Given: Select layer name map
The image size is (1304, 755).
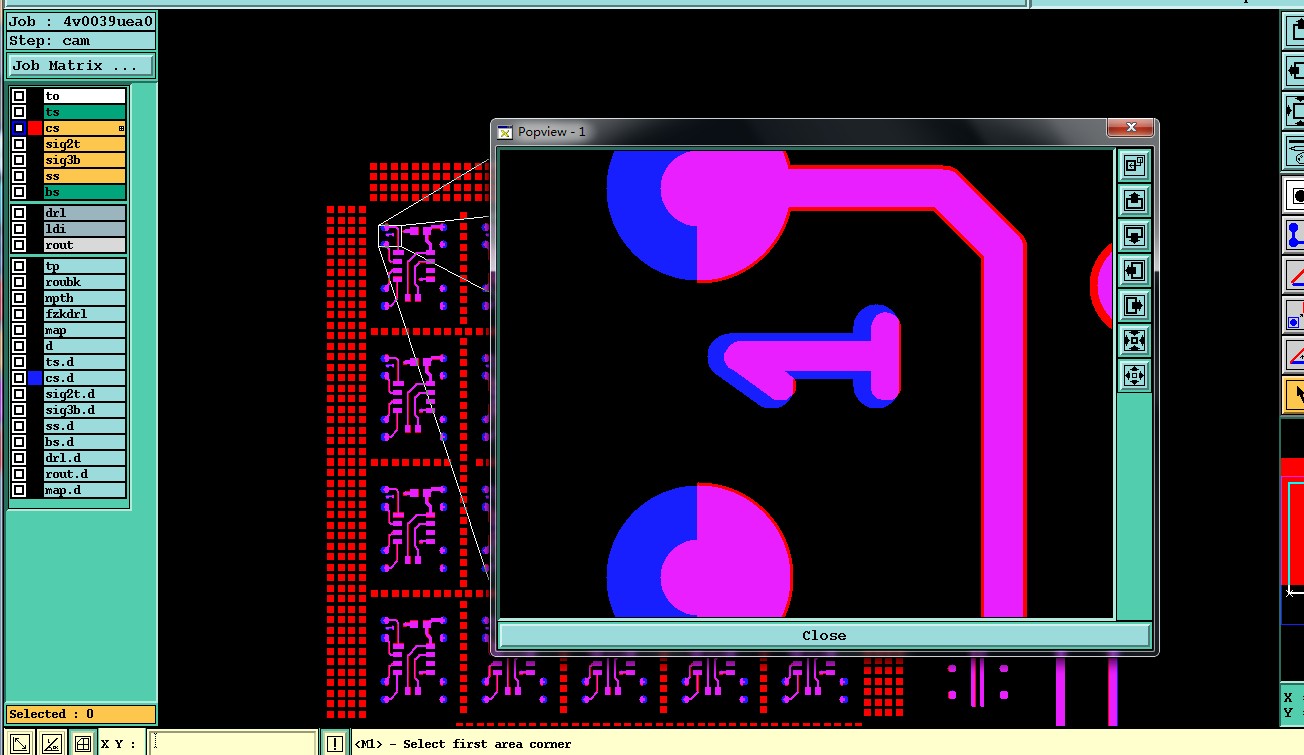Looking at the screenshot, I should (85, 330).
